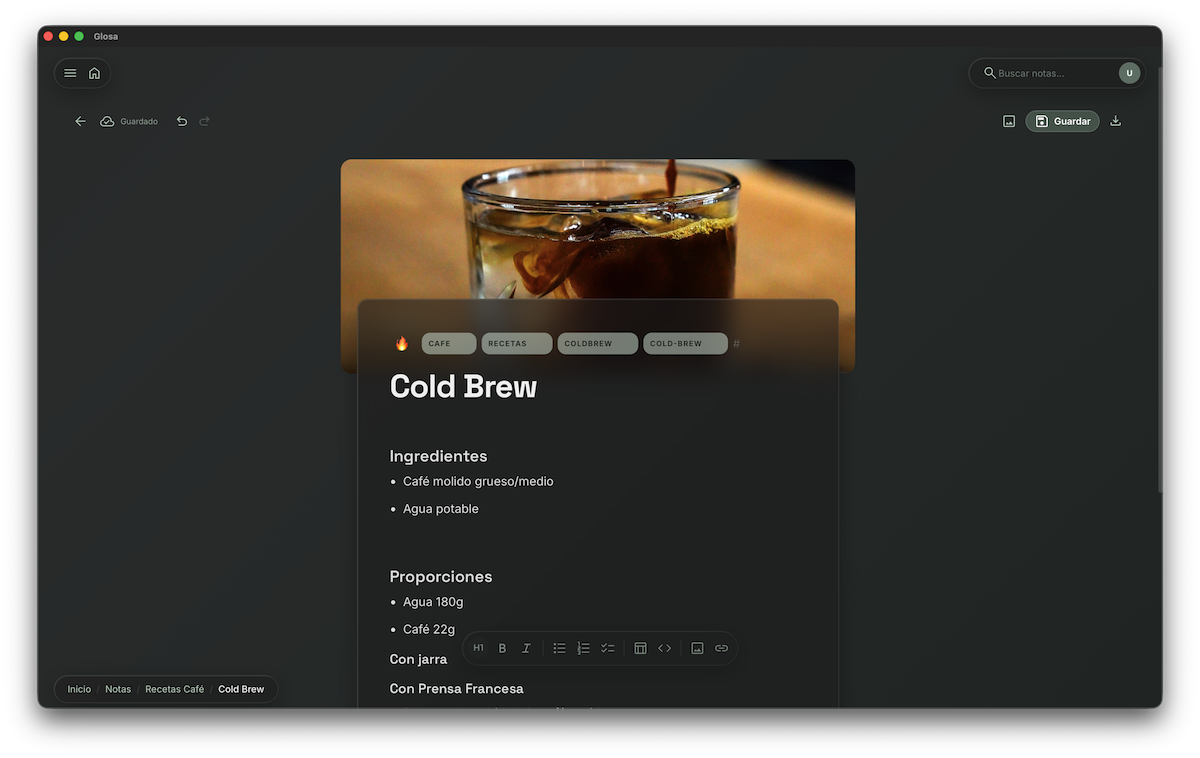Screen dimensions: 1200x758
Task: Click 'Café 22g' list item
Action: pyautogui.click(x=429, y=630)
